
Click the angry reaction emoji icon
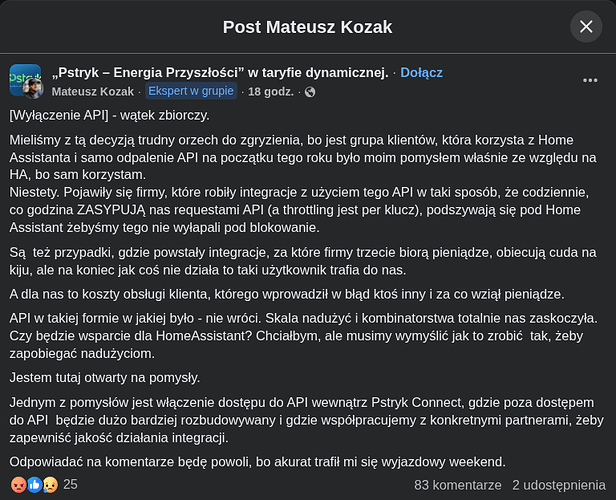click(x=18, y=485)
